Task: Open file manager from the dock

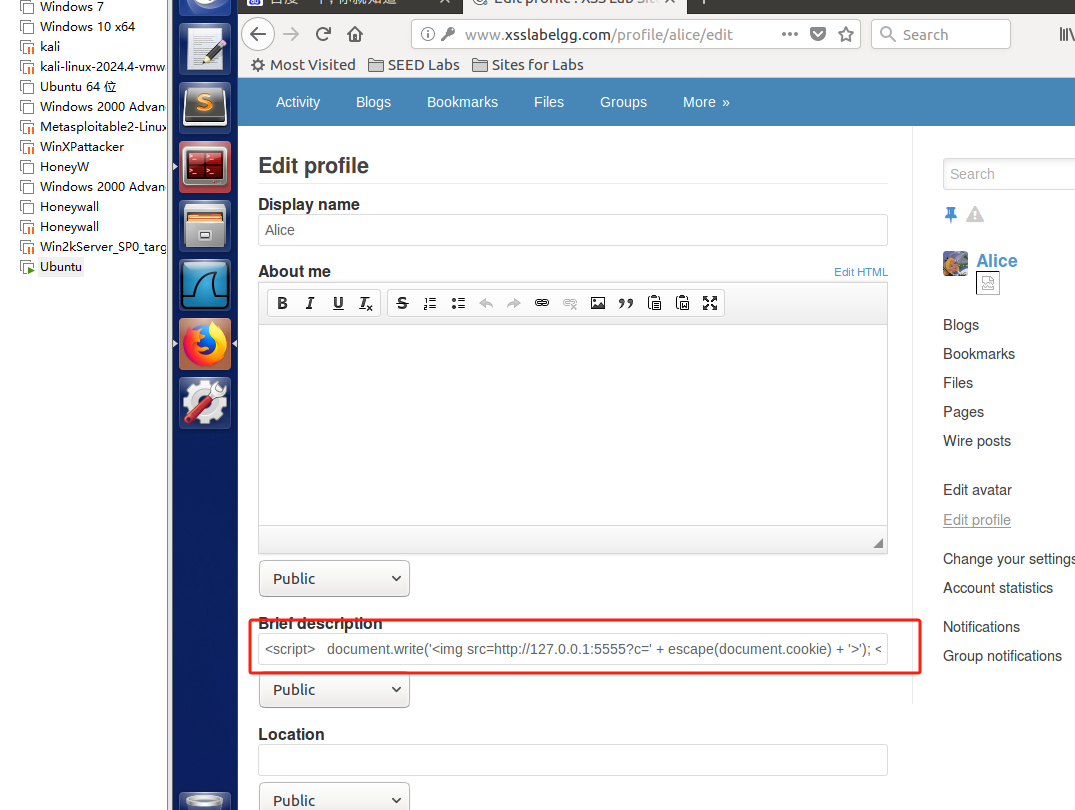Action: [x=205, y=226]
